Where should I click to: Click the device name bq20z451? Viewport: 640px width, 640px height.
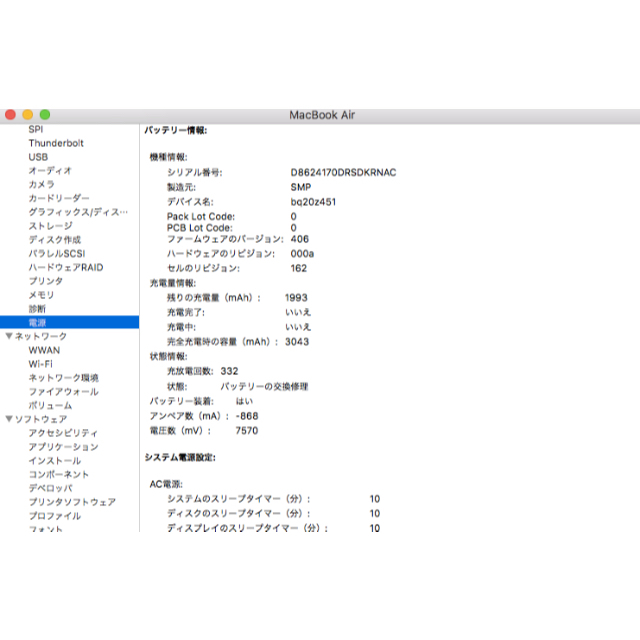click(313, 202)
